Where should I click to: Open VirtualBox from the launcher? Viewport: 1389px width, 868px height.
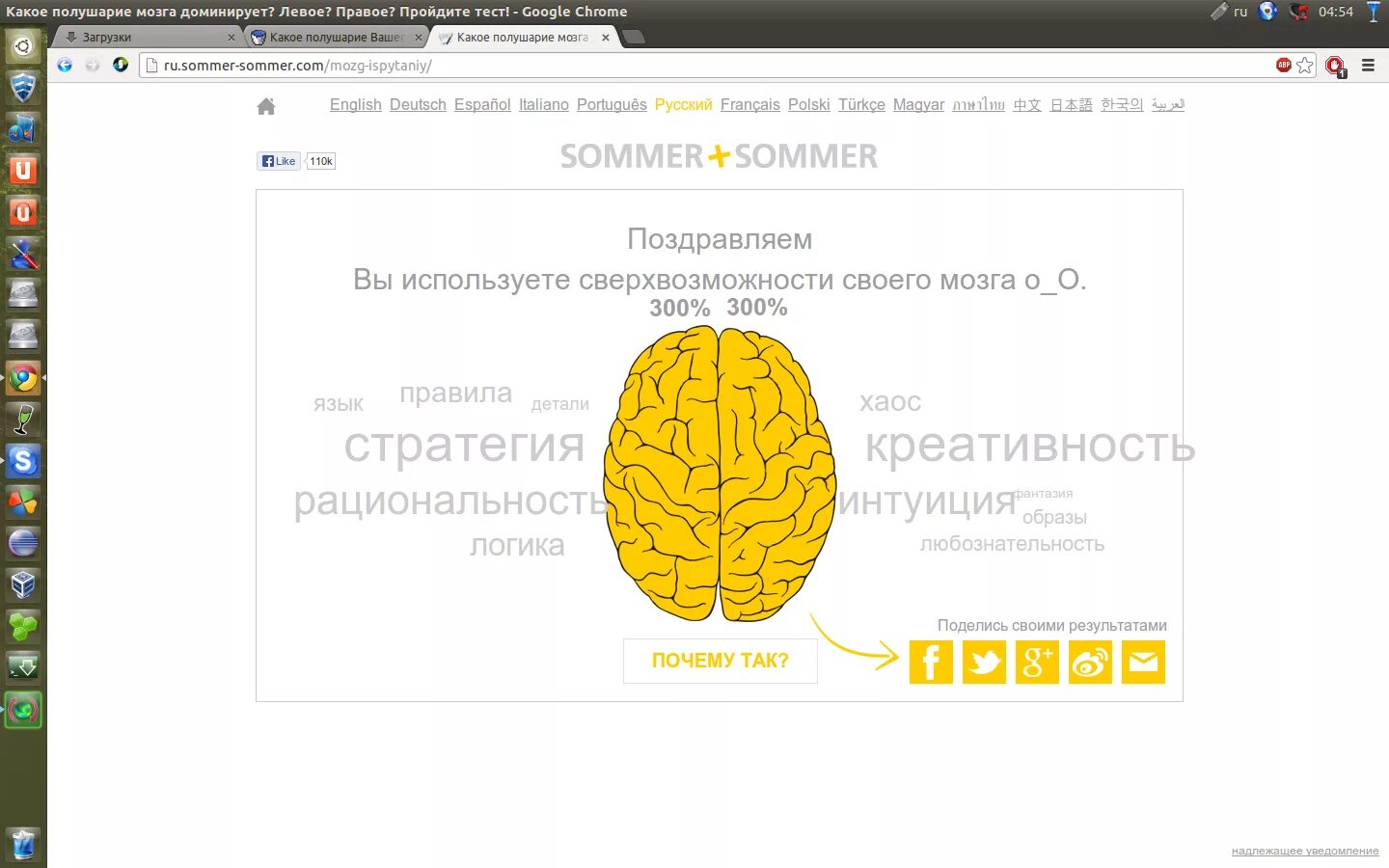point(23,585)
